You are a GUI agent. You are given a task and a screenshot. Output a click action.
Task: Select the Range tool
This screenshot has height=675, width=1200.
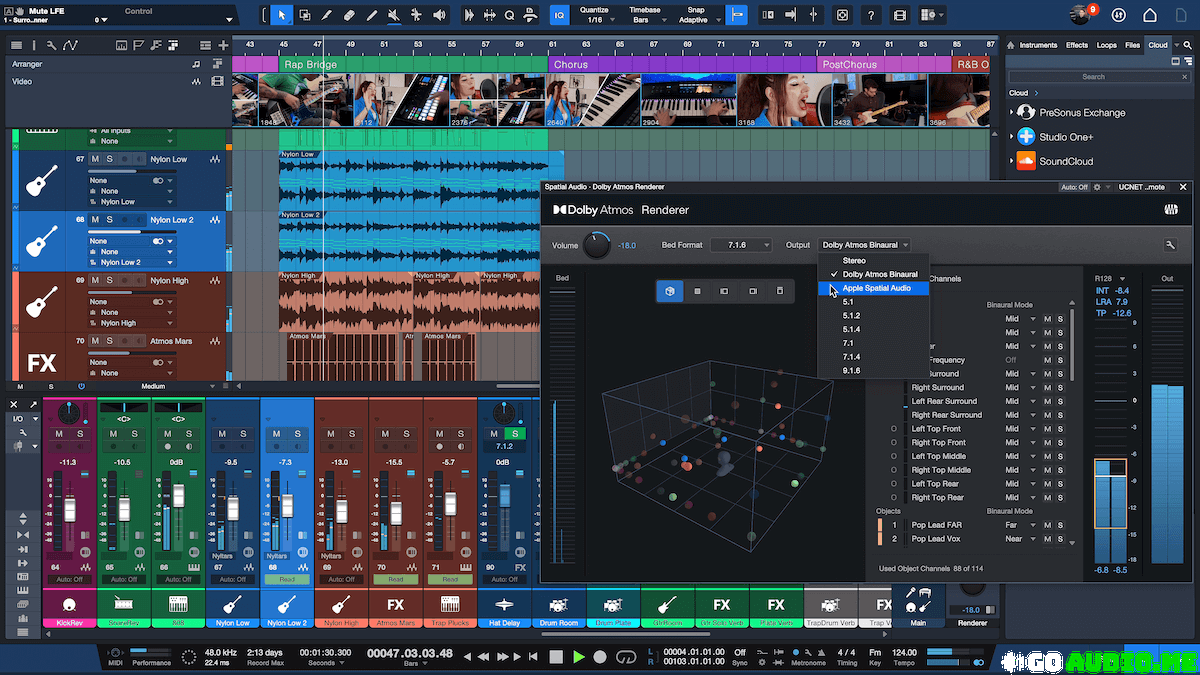(304, 15)
